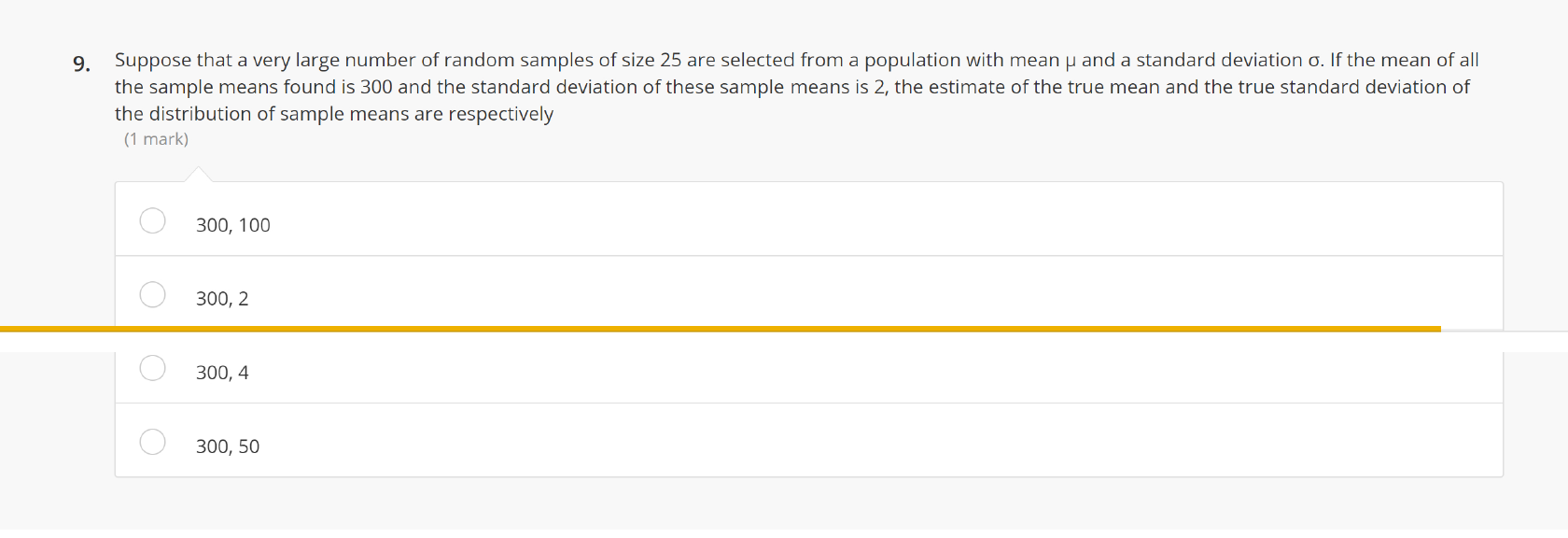Screen dimensions: 1568x538
Task: Pick the radio button beside "300, 50"
Action: (x=152, y=442)
